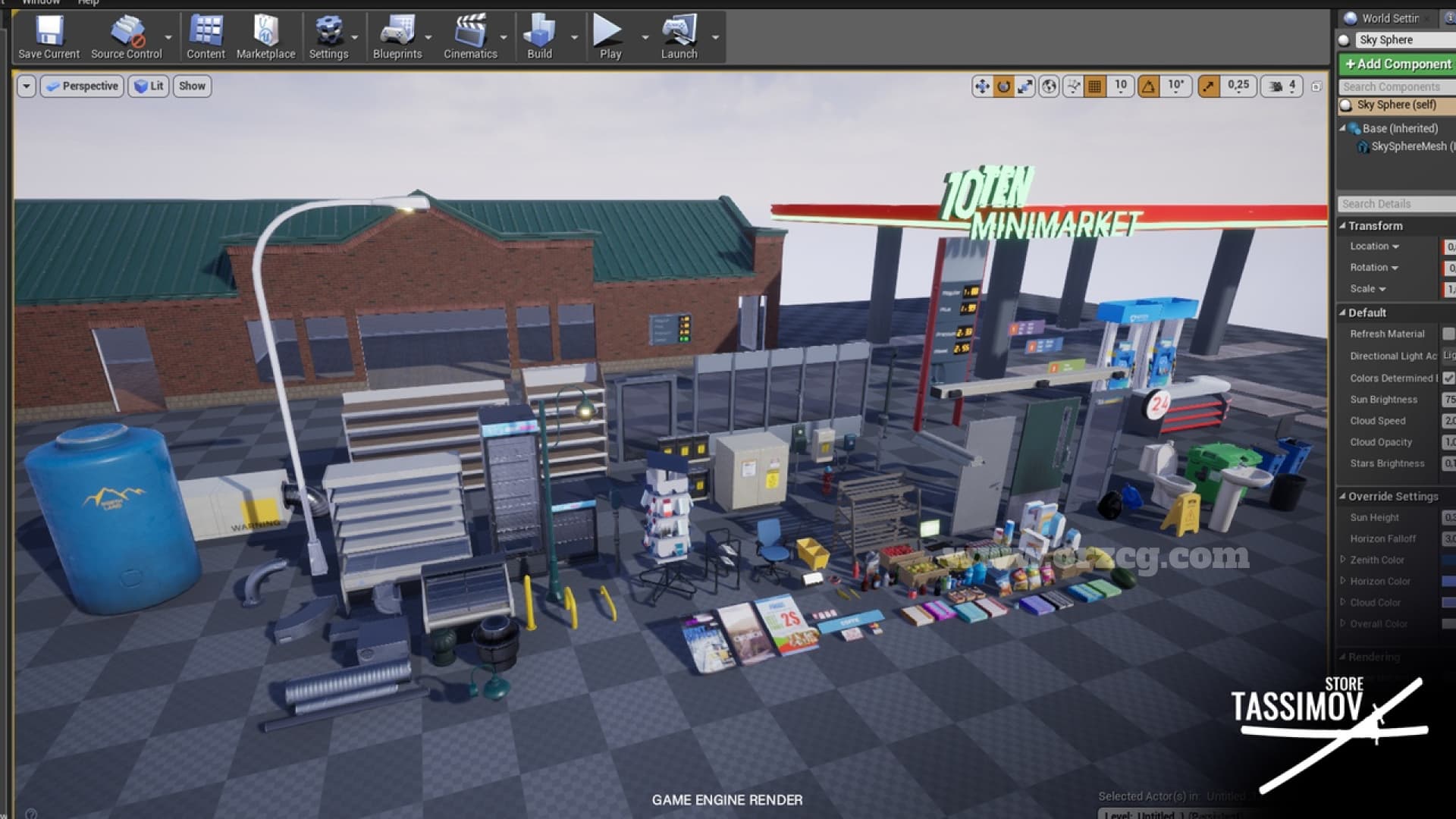The image size is (1456, 819).
Task: Open grid snap value 10 dropdown
Action: (x=1120, y=86)
